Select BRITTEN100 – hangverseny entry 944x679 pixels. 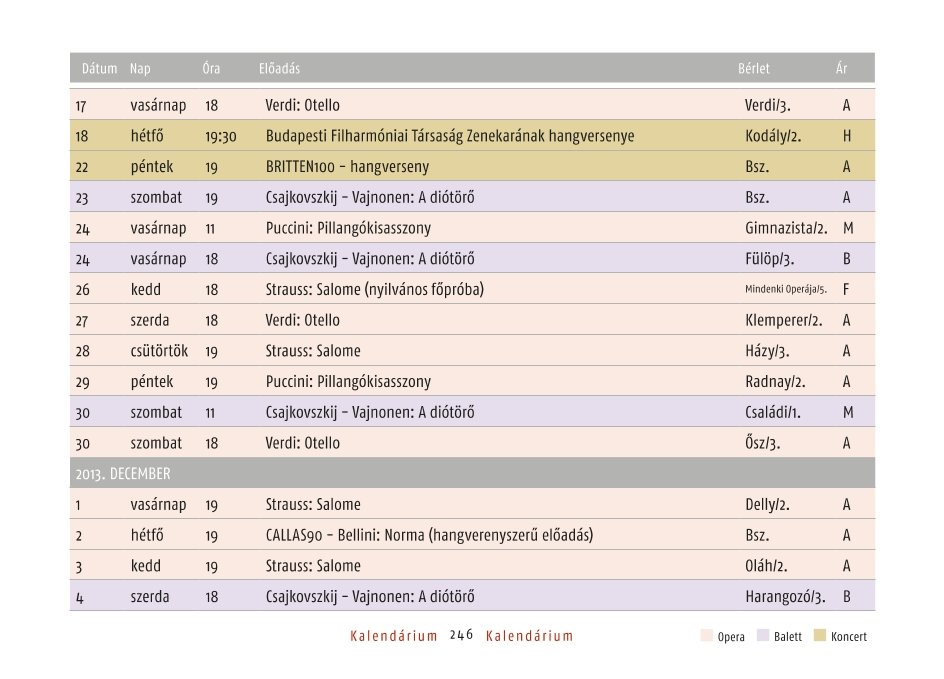[x=347, y=167]
